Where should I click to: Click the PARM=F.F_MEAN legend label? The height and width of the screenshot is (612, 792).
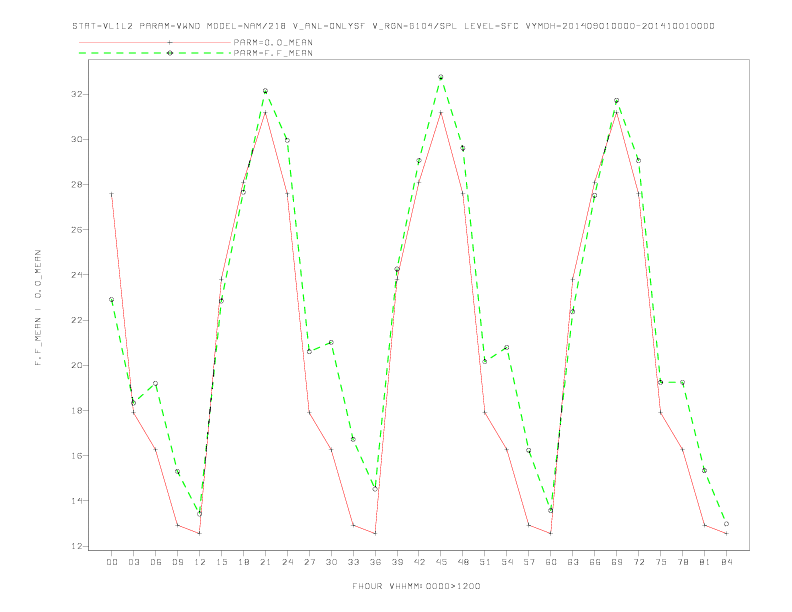273,53
